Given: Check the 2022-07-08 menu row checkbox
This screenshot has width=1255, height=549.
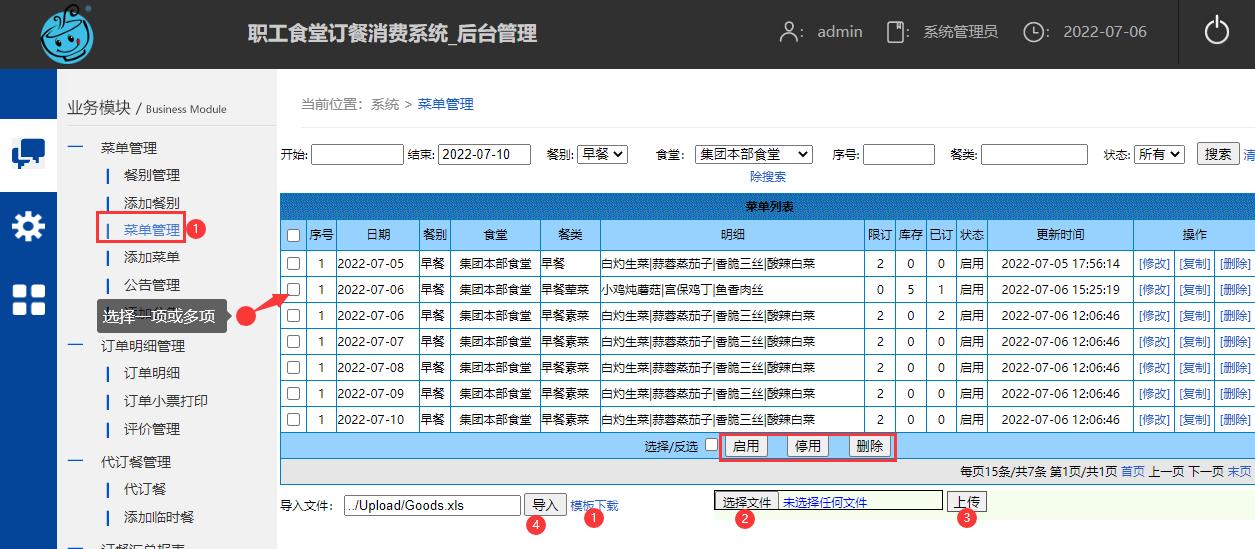Looking at the screenshot, I should (x=293, y=368).
